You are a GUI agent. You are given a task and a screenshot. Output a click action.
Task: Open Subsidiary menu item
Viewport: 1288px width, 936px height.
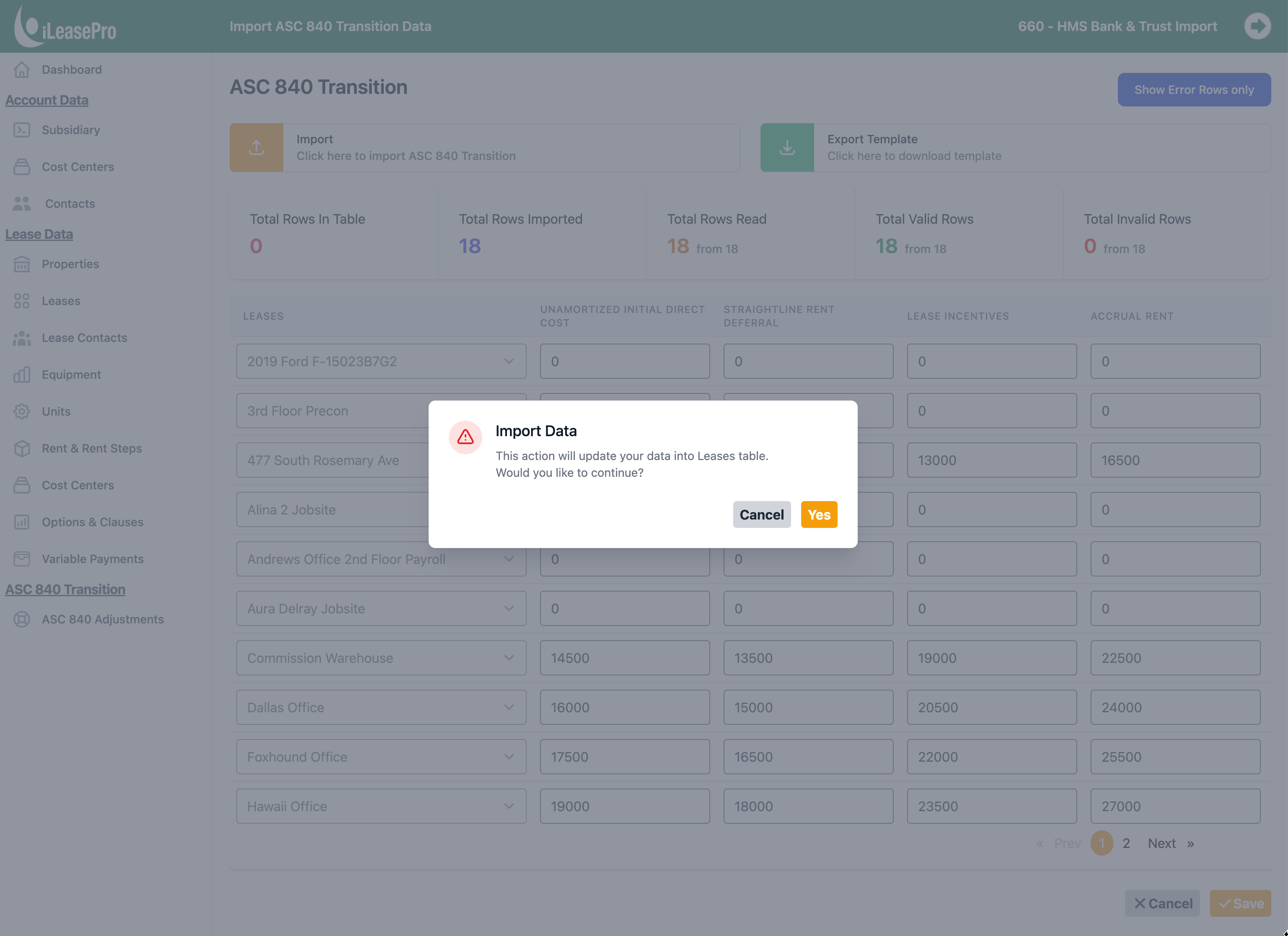pyautogui.click(x=71, y=130)
